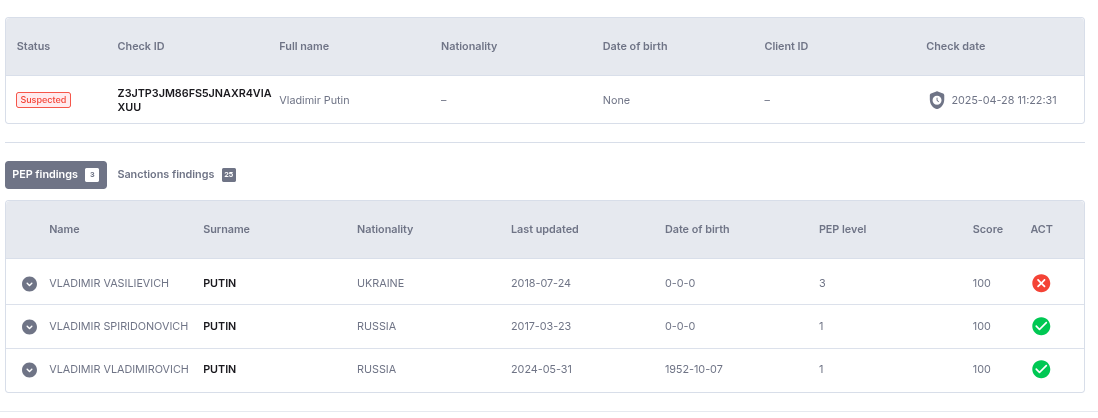1098x418 pixels.
Task: Click the Suspected status badge
Action: tap(43, 100)
